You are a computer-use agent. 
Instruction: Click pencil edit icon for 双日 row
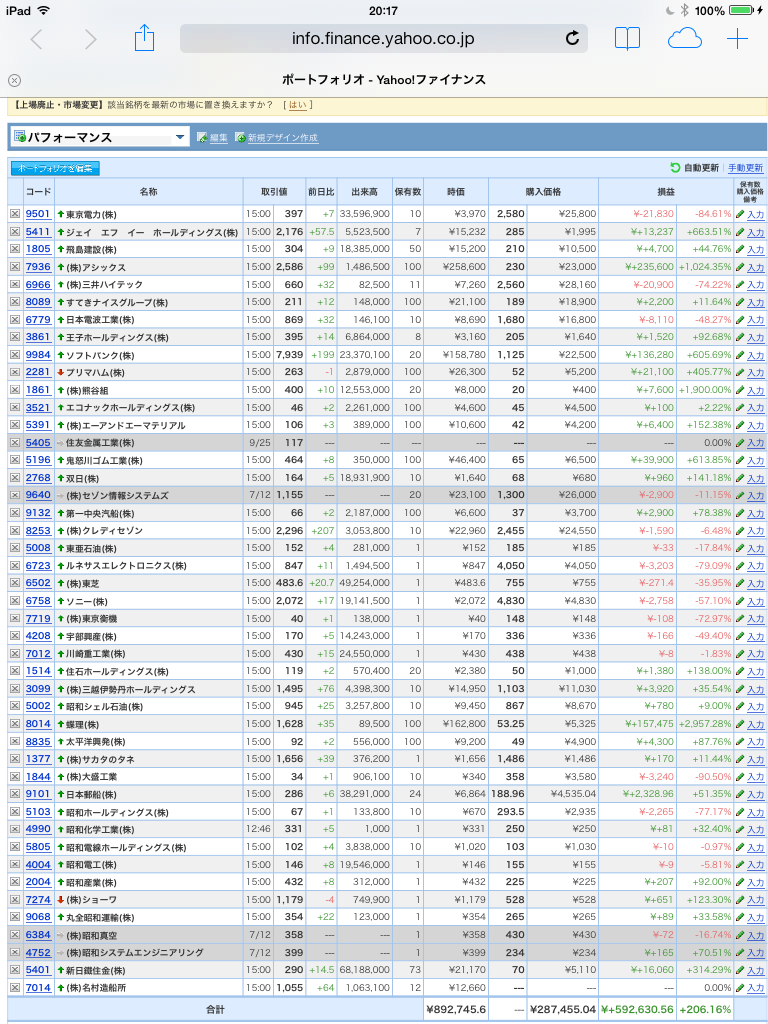pyautogui.click(x=740, y=478)
